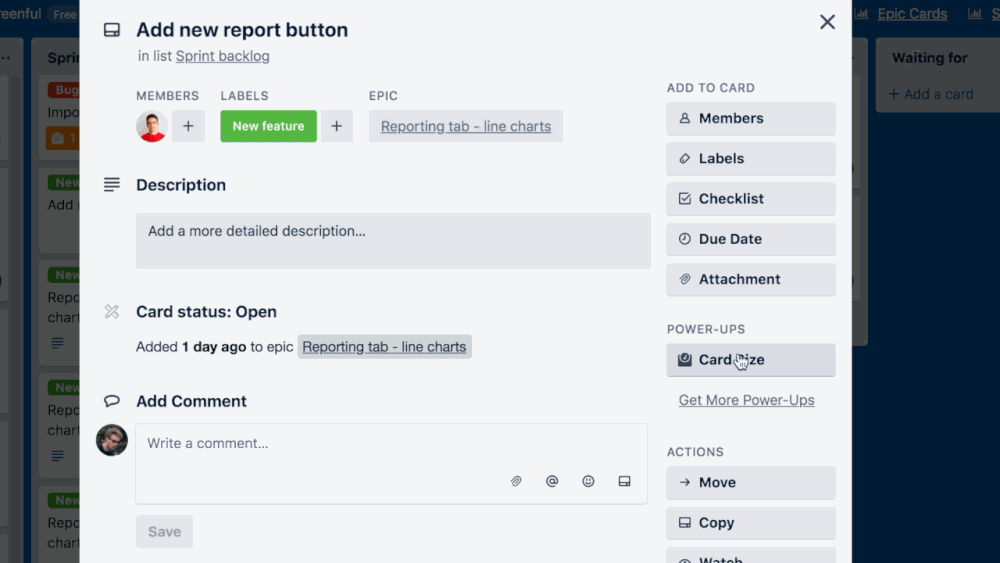Open the Sprint backlog list link

tap(223, 56)
